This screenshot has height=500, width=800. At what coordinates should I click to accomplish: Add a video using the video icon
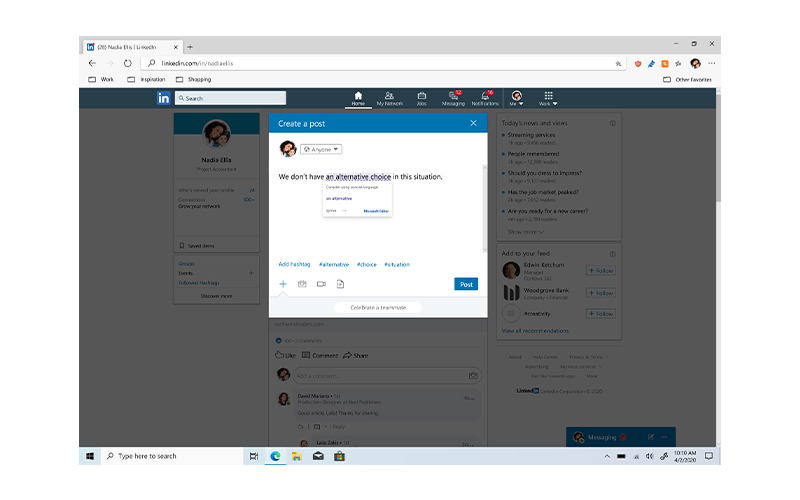pos(321,284)
